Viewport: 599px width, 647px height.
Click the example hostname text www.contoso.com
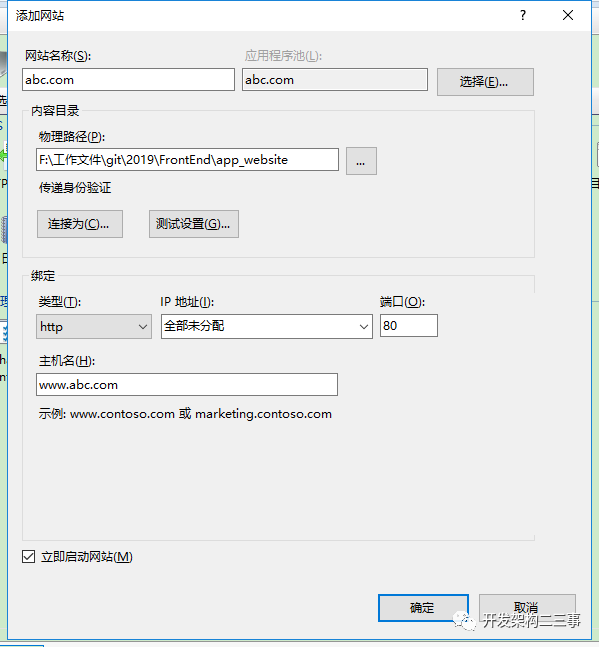tap(122, 414)
